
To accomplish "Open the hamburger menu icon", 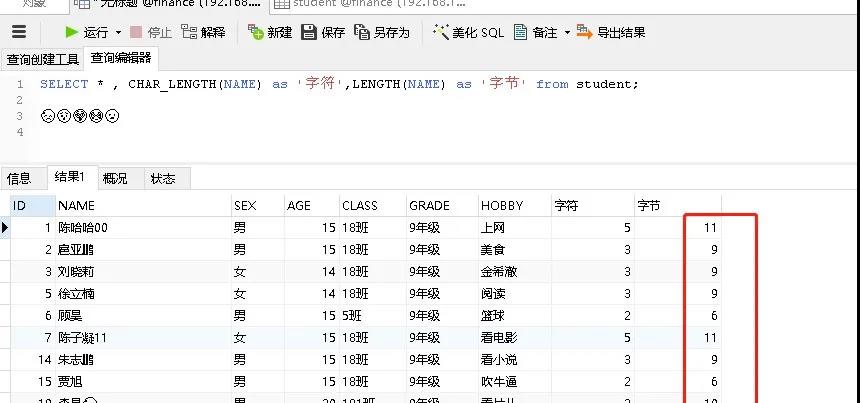I will tap(18, 32).
